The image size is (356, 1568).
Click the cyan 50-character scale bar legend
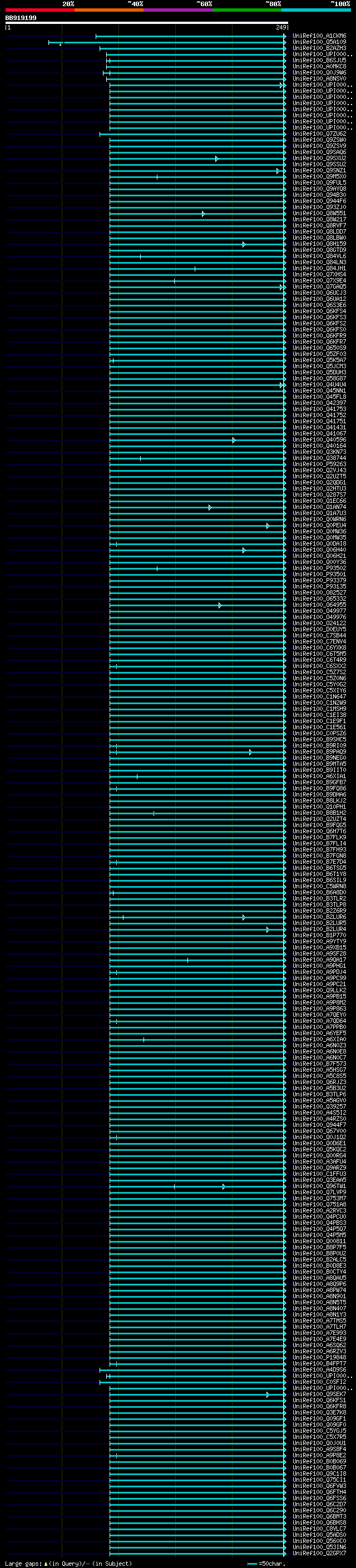tap(252, 1564)
